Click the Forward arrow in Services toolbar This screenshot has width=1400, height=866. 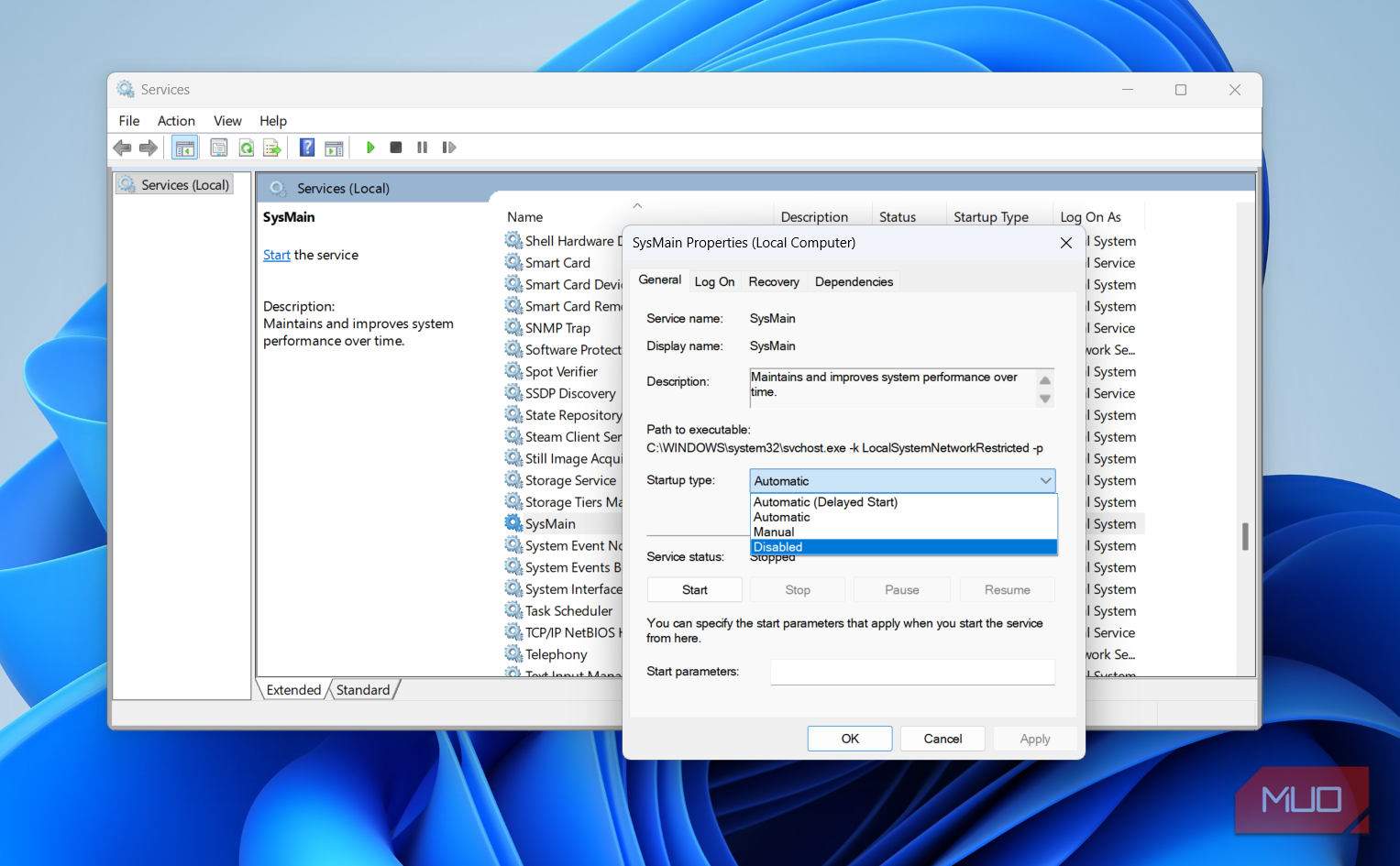tap(149, 148)
